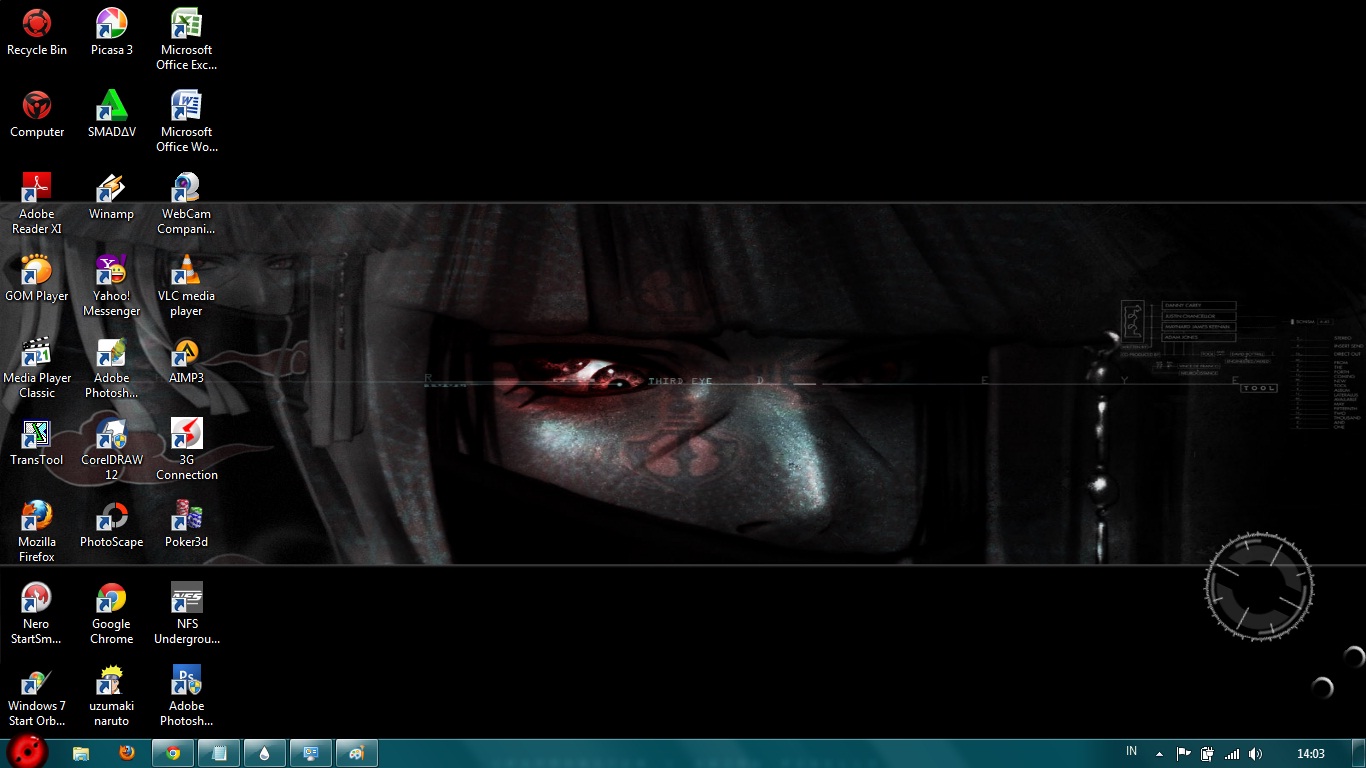Select the WebCam Companion shortcut
The width and height of the screenshot is (1366, 768).
[x=186, y=204]
